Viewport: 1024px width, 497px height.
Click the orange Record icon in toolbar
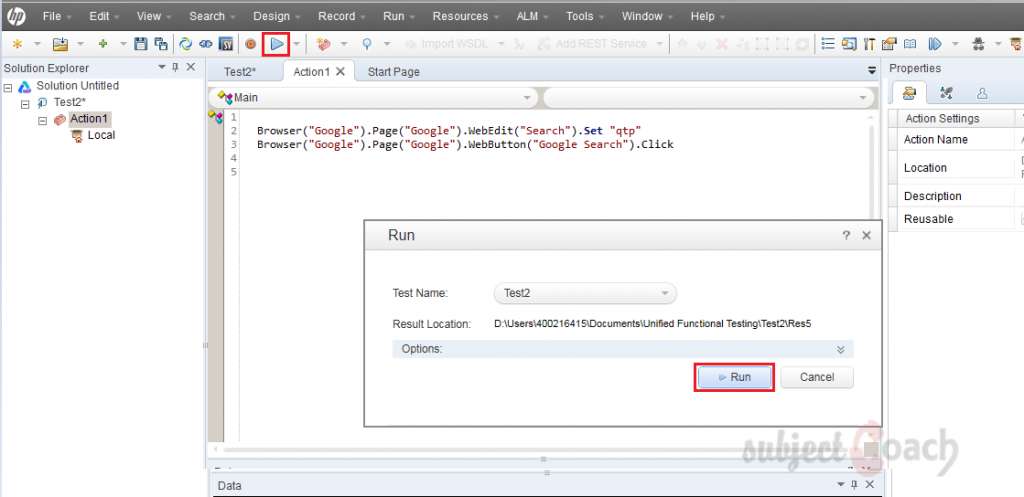click(250, 44)
